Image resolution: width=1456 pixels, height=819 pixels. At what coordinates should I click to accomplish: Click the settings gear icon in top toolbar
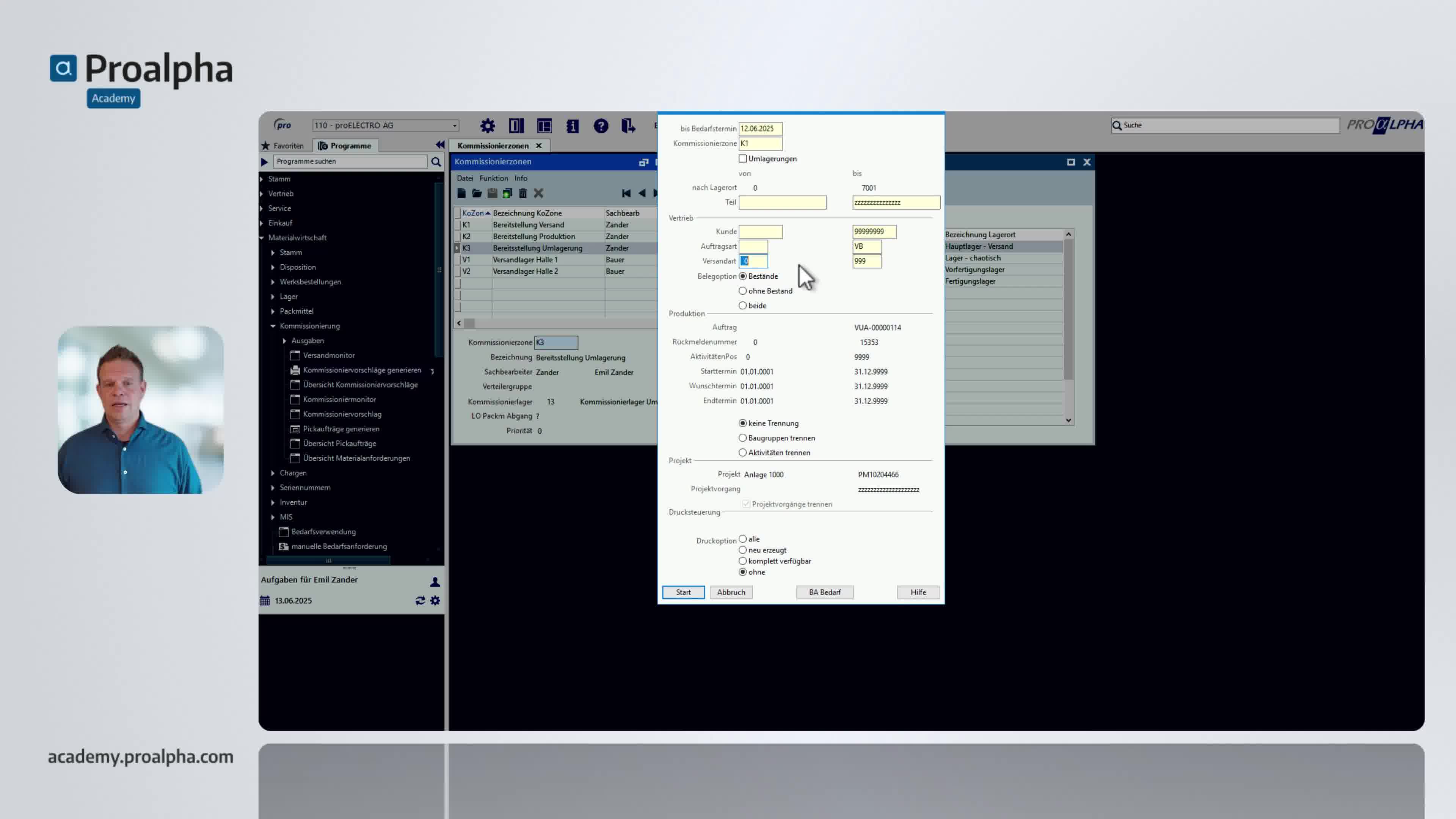[x=487, y=126]
